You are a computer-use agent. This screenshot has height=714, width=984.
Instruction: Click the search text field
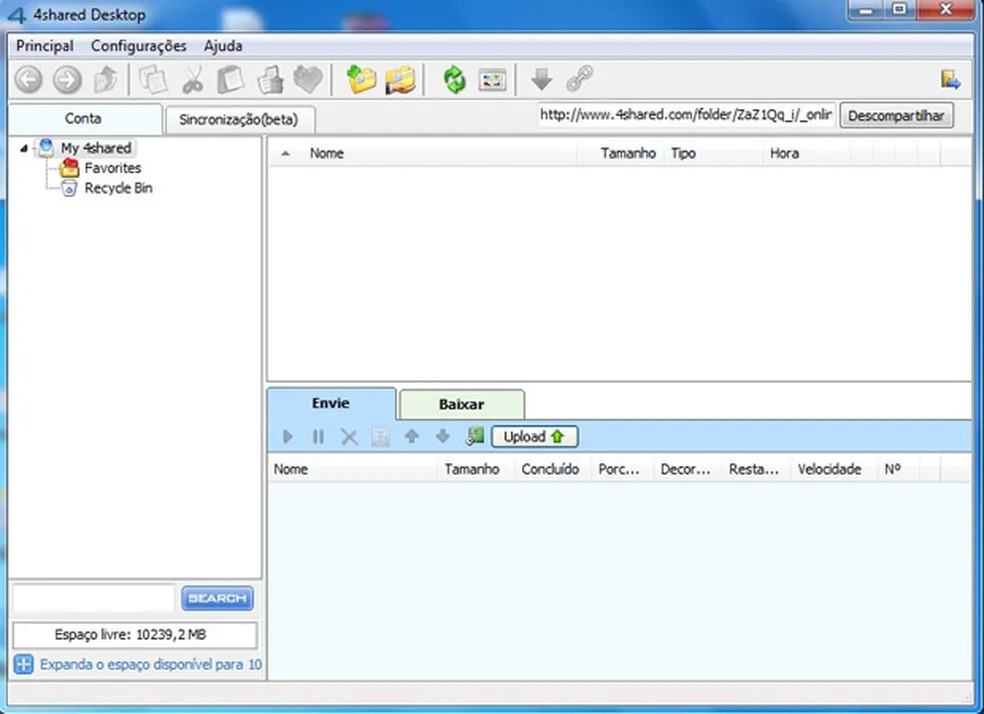[x=94, y=598]
